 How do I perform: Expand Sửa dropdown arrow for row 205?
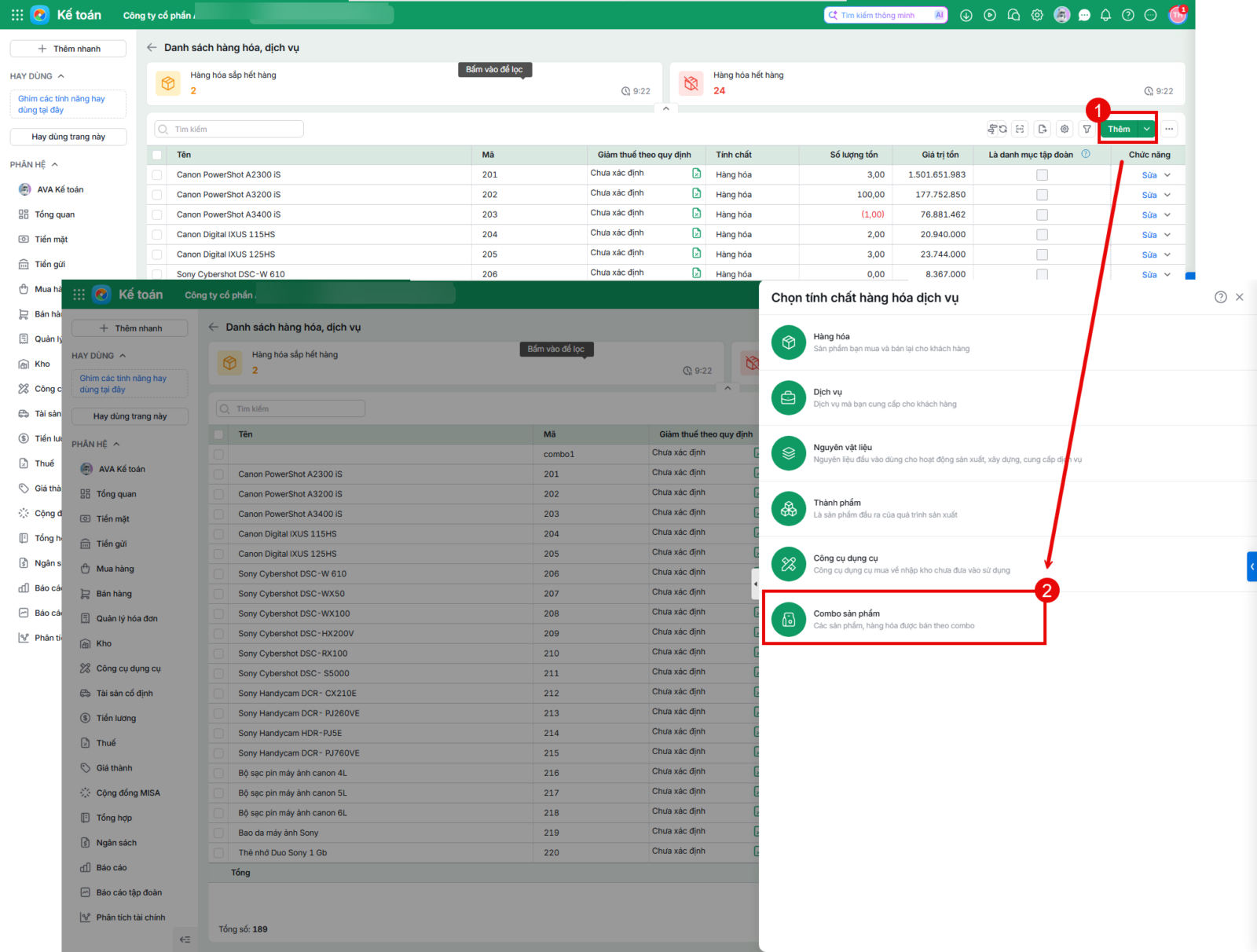[1167, 254]
